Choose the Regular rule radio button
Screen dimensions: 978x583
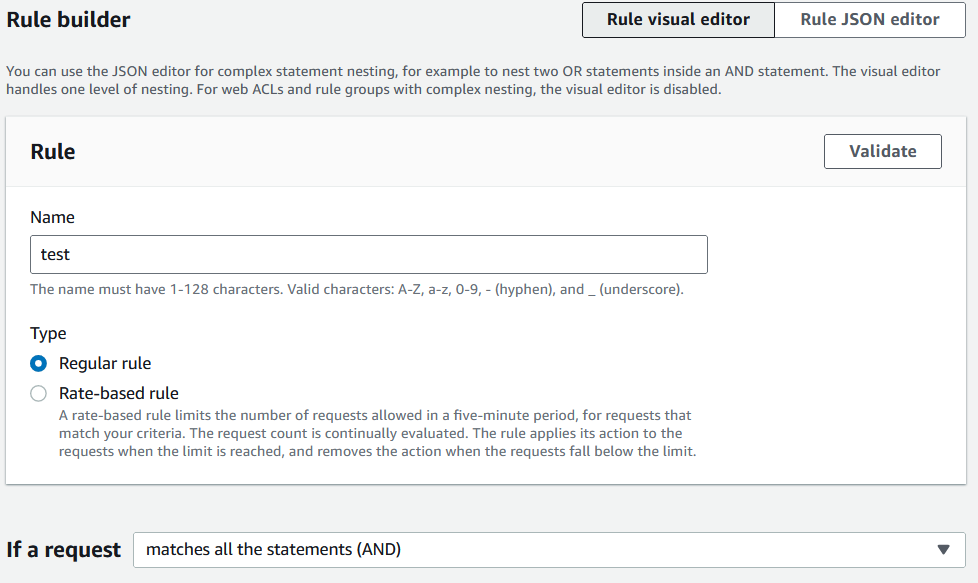tap(39, 363)
